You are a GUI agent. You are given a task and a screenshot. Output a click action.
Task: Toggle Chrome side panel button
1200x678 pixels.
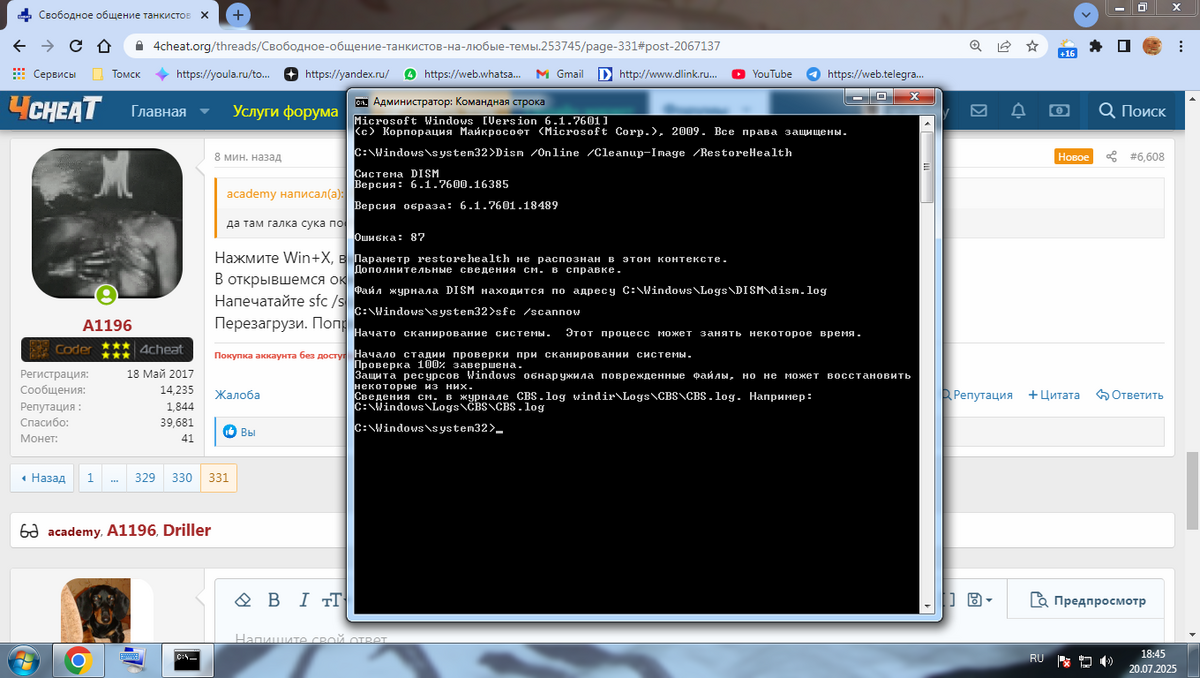(x=1124, y=46)
